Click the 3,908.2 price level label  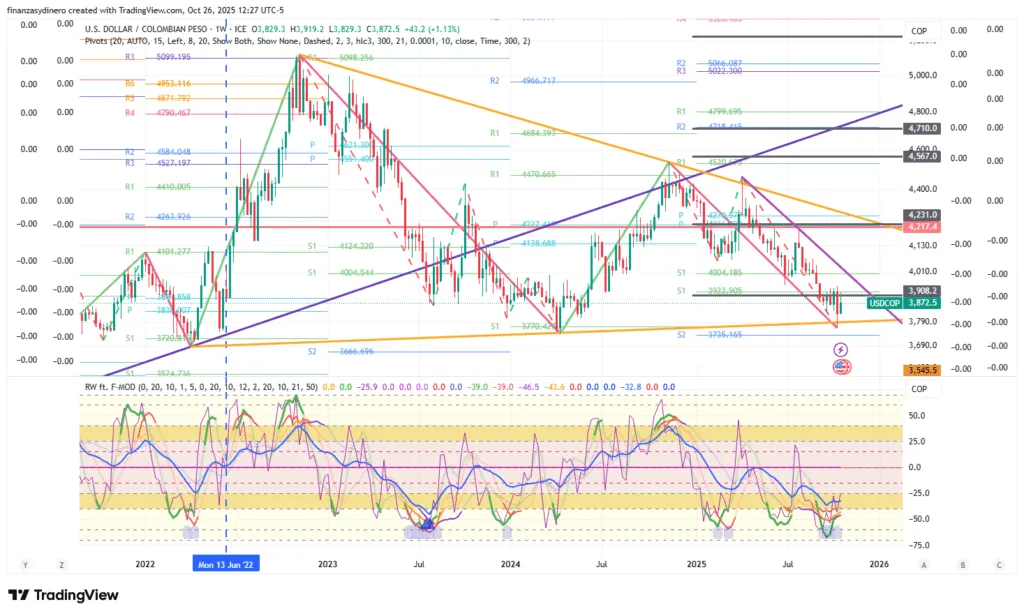point(919,289)
